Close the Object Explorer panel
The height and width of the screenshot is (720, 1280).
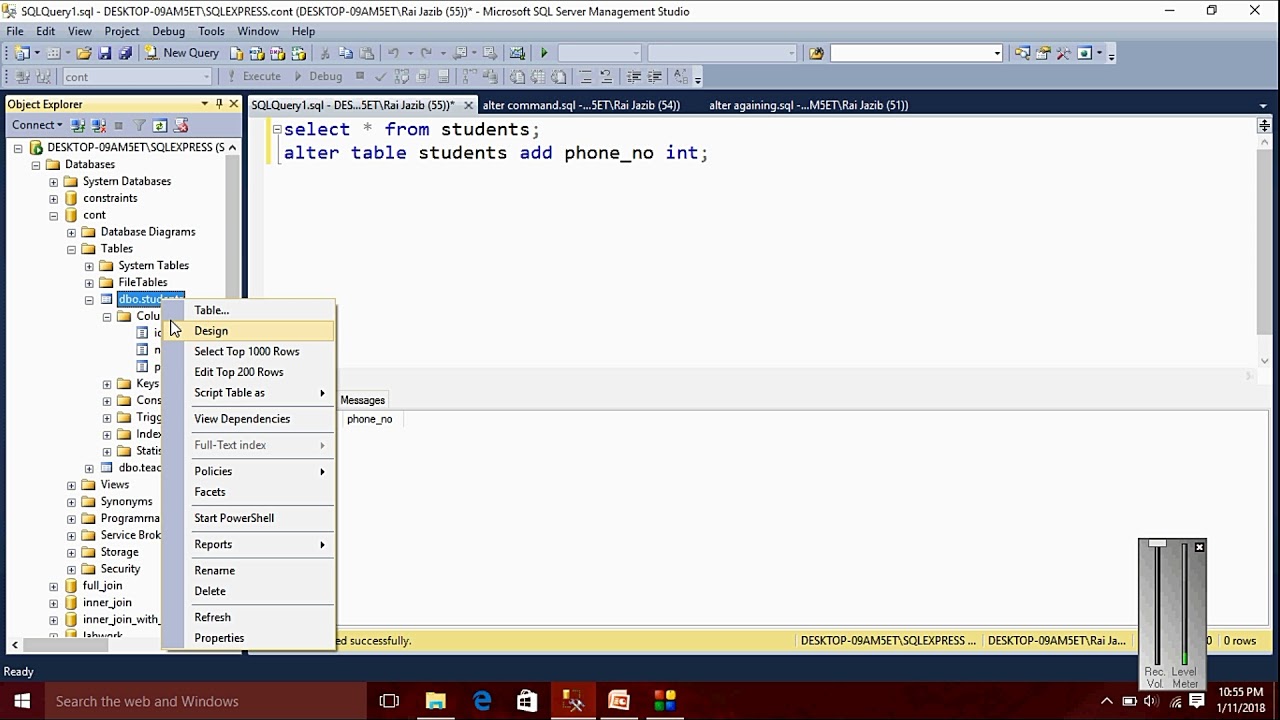click(x=234, y=104)
